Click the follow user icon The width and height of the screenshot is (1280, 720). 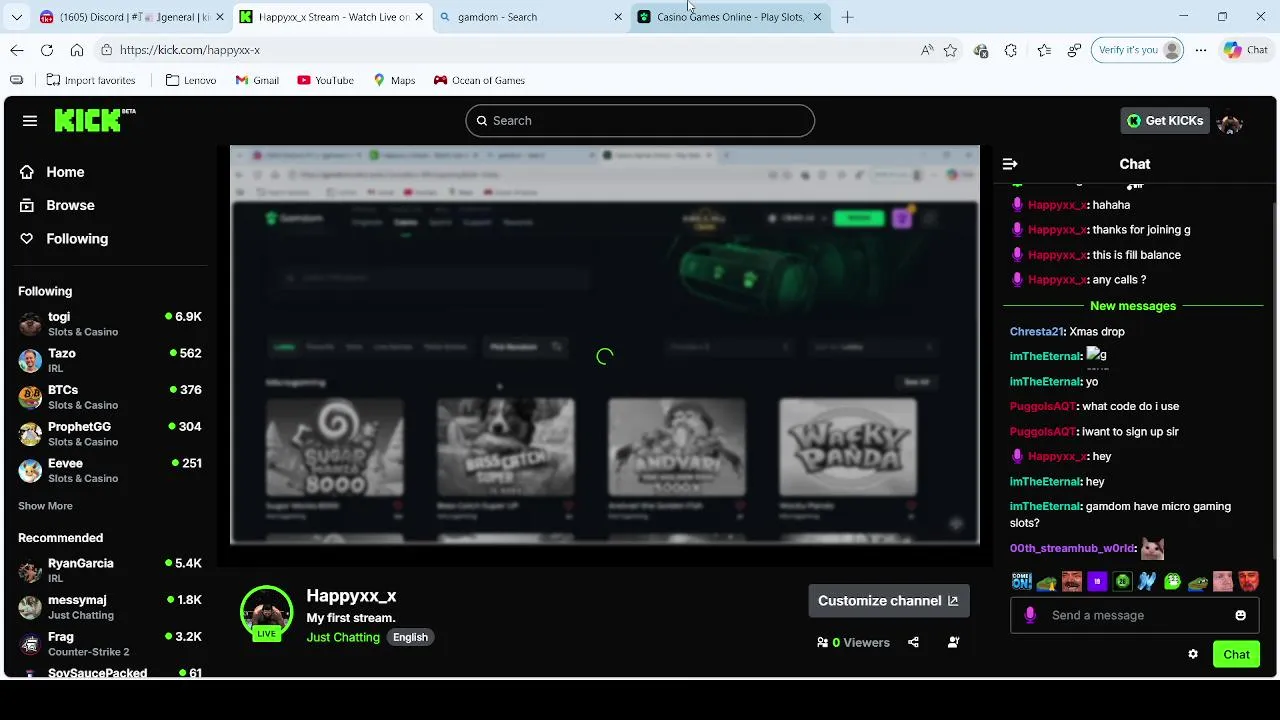(x=953, y=642)
